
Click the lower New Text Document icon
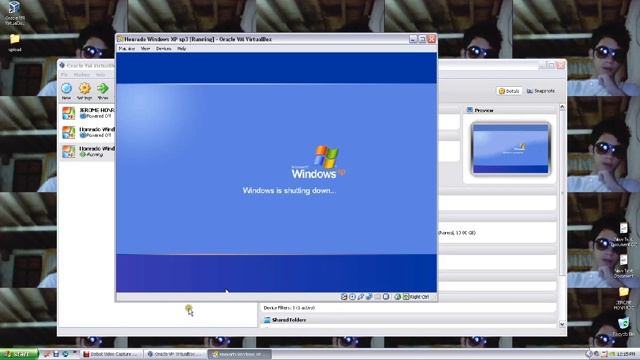tap(624, 266)
